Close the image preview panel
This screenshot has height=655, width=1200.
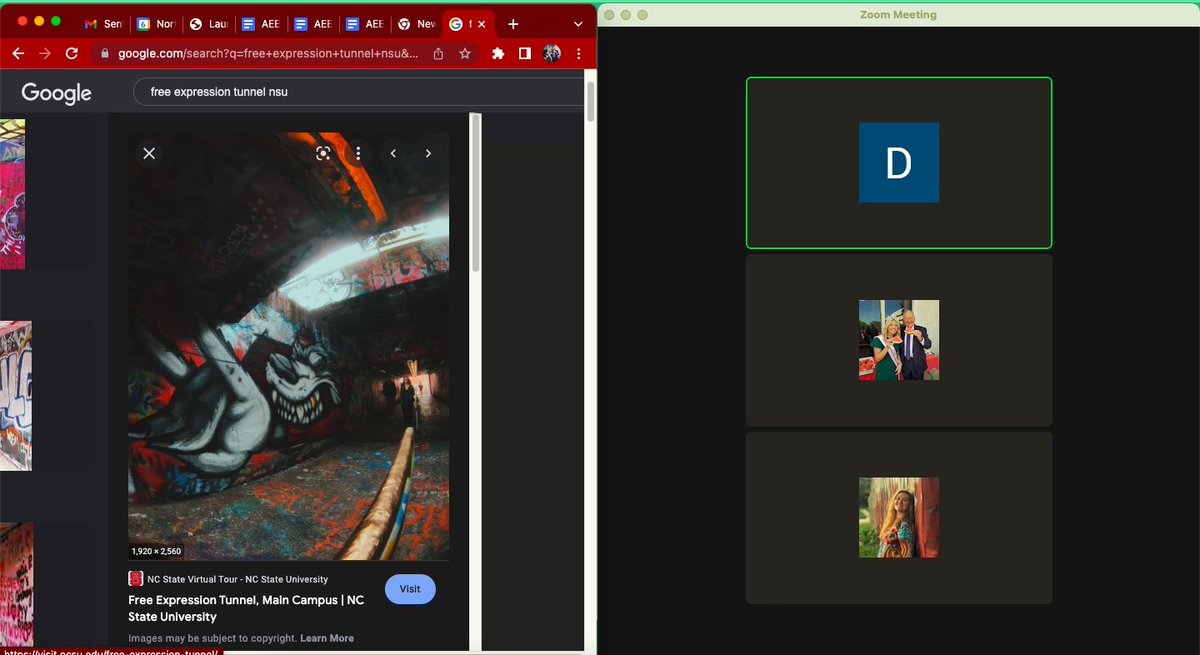149,153
